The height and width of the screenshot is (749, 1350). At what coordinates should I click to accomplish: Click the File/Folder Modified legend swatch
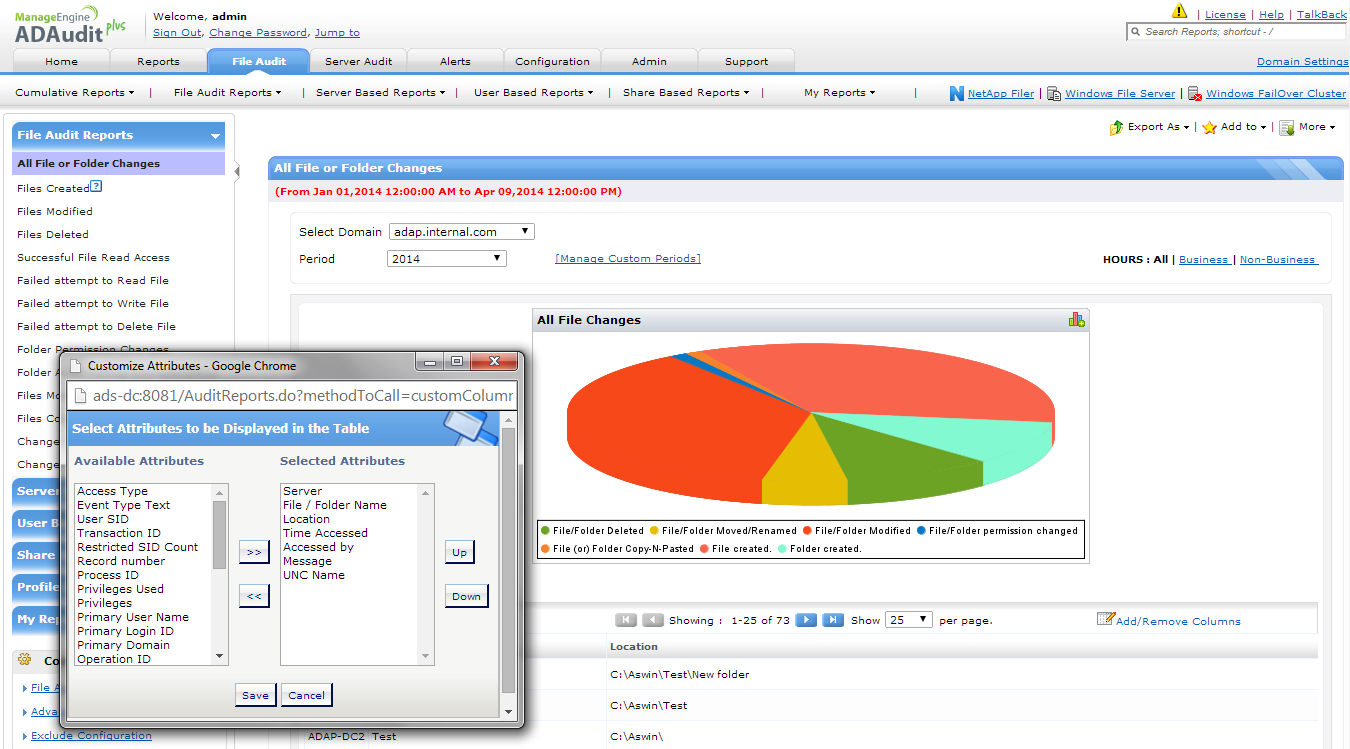807,531
